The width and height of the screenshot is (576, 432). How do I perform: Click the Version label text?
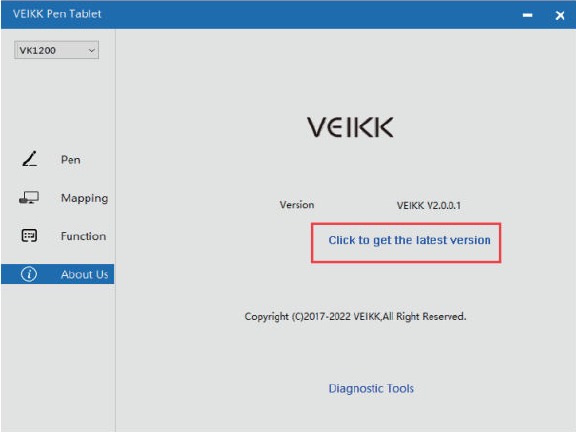(x=297, y=205)
